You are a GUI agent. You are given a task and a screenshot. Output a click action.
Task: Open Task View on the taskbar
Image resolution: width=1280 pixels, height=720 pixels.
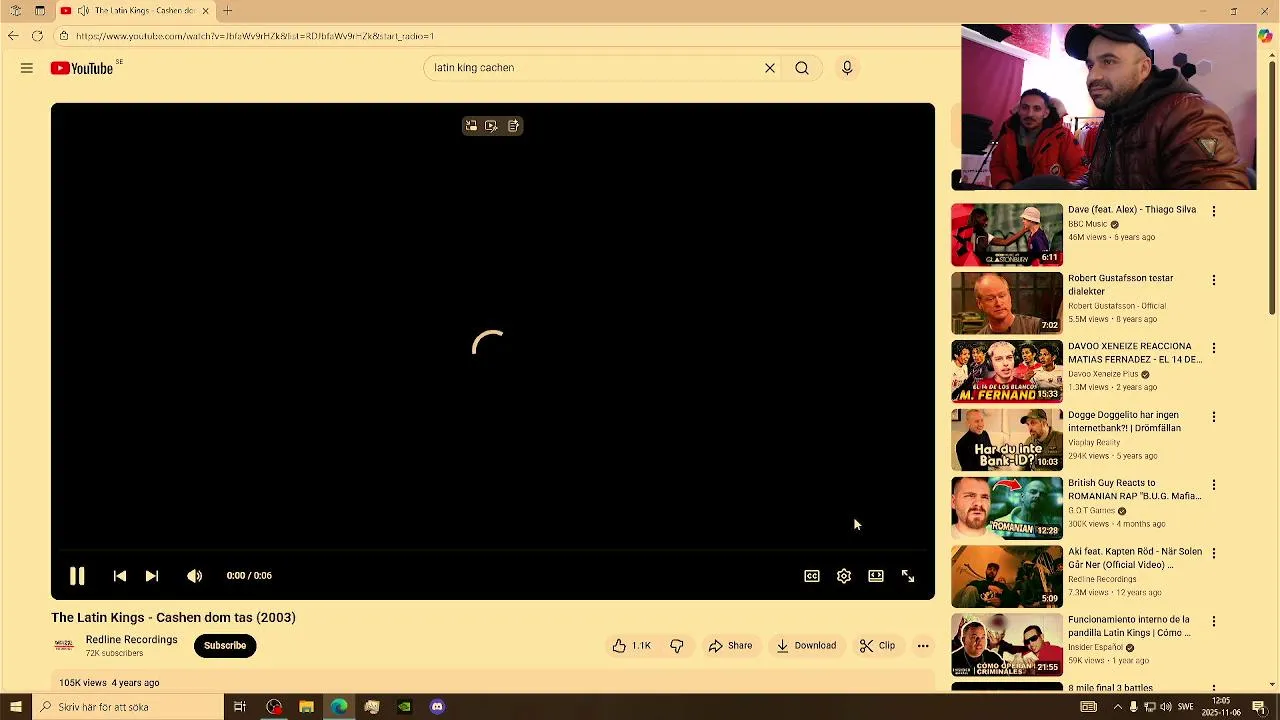point(240,707)
